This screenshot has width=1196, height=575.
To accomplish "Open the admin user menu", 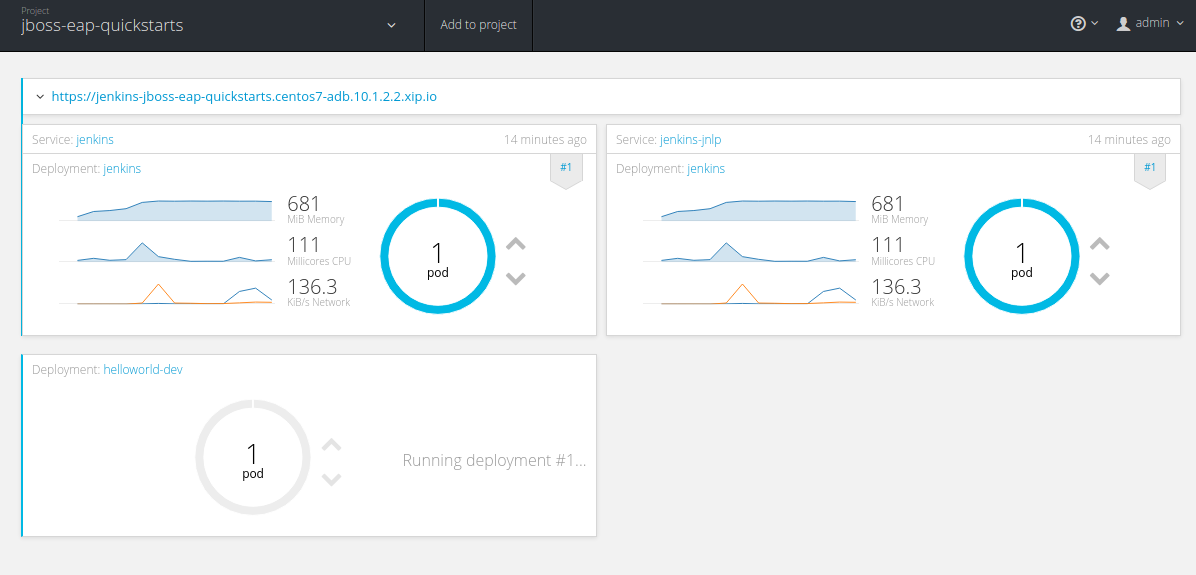I will pos(1150,24).
